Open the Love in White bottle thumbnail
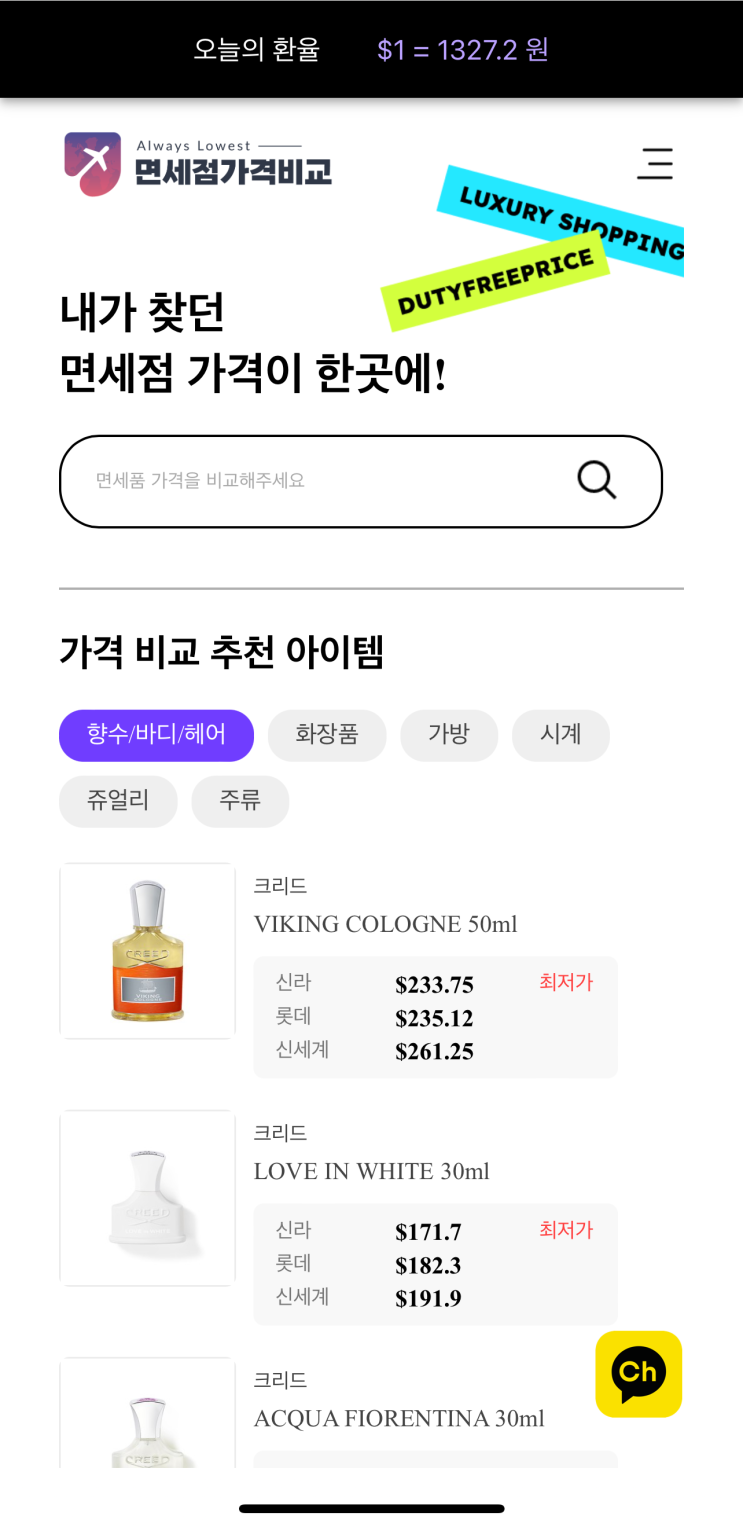This screenshot has height=1527, width=743. (148, 1197)
